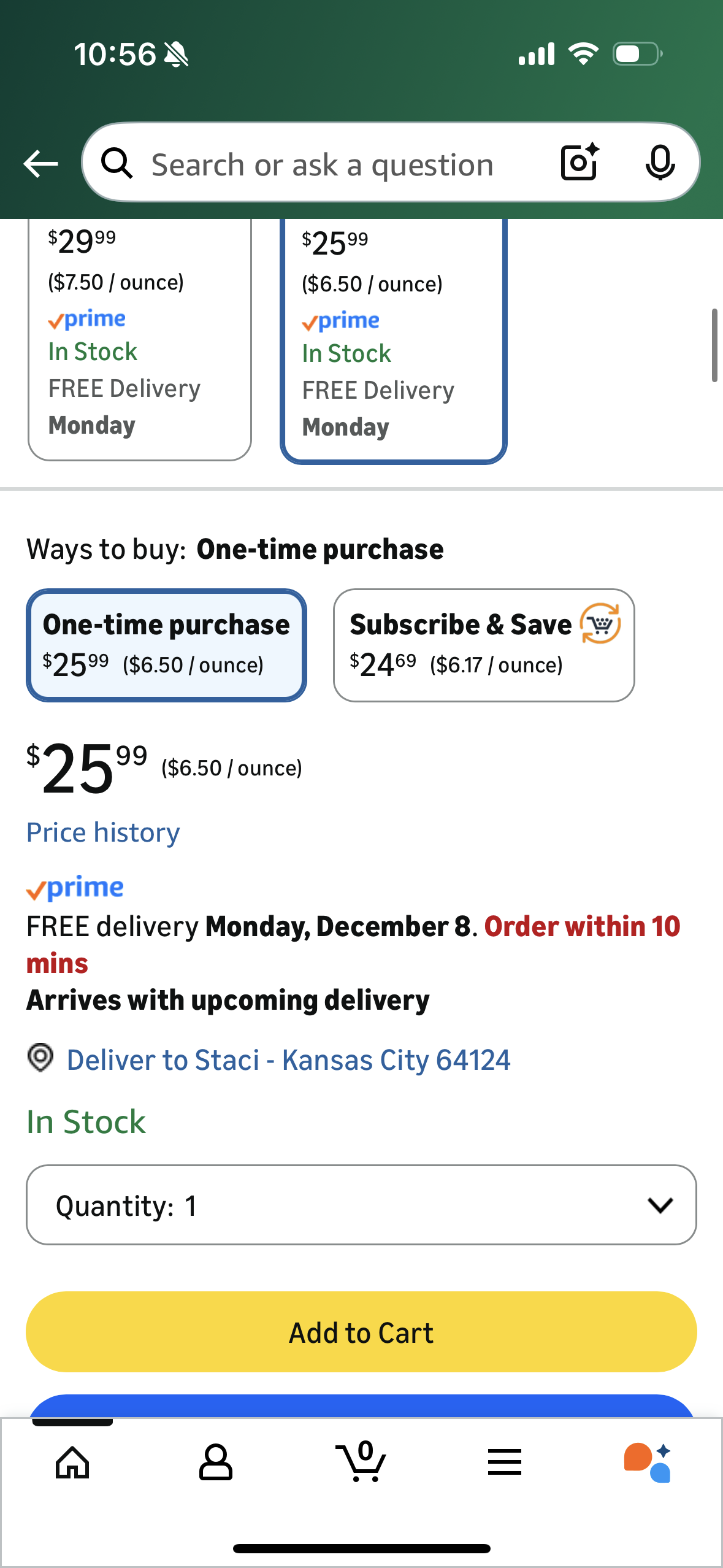
Task: Click the Quantity dropdown chevron arrow
Action: [660, 1205]
